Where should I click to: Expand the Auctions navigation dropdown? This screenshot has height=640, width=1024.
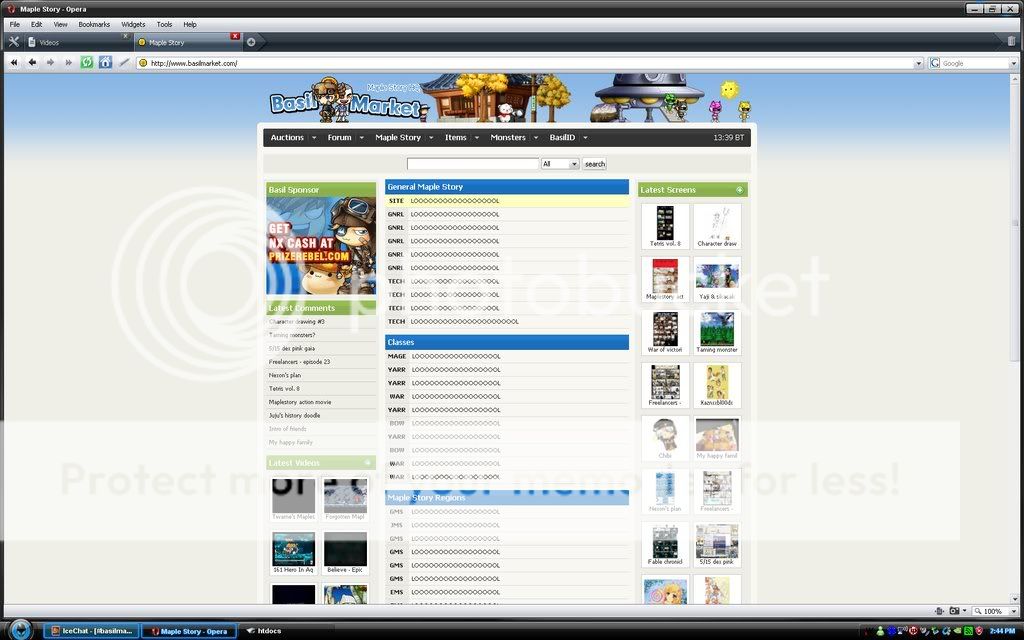tap(314, 138)
